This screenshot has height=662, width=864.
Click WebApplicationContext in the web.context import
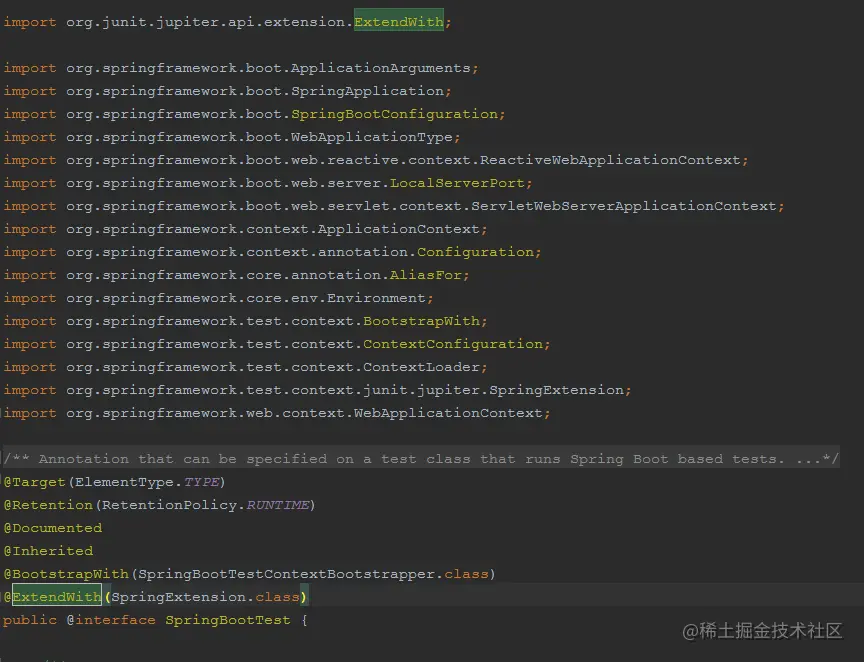tap(449, 413)
